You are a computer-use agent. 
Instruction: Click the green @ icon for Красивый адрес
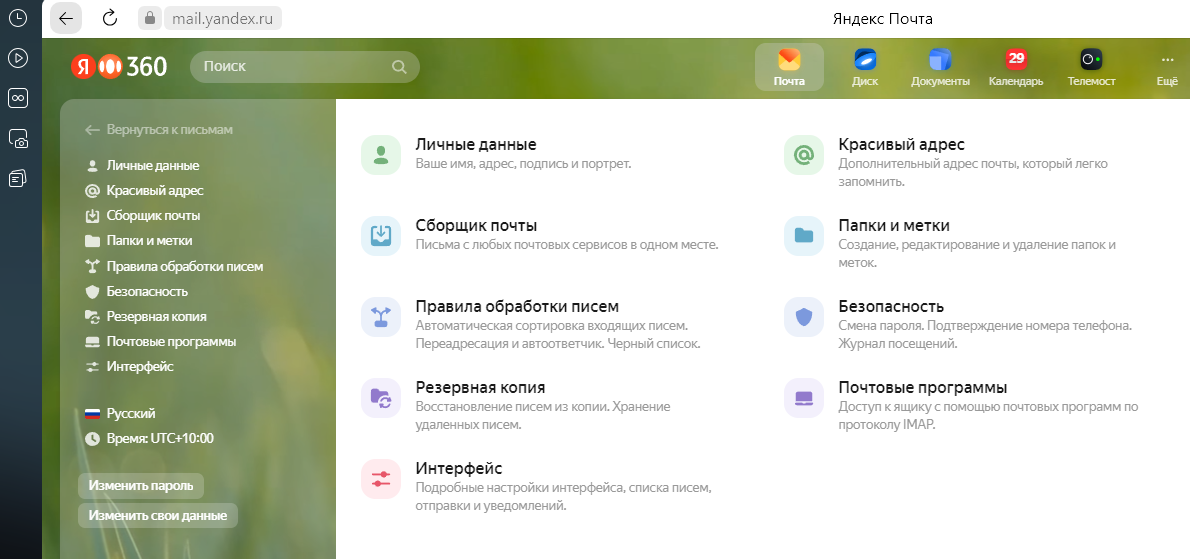[x=804, y=155]
